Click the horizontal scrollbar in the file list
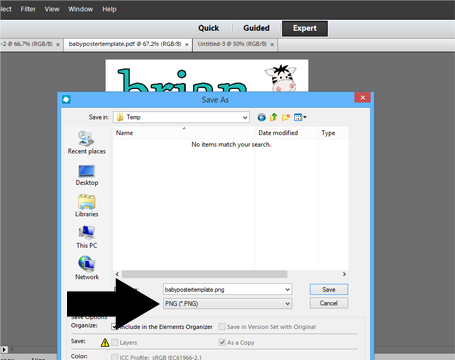455x360 pixels. pos(204,274)
